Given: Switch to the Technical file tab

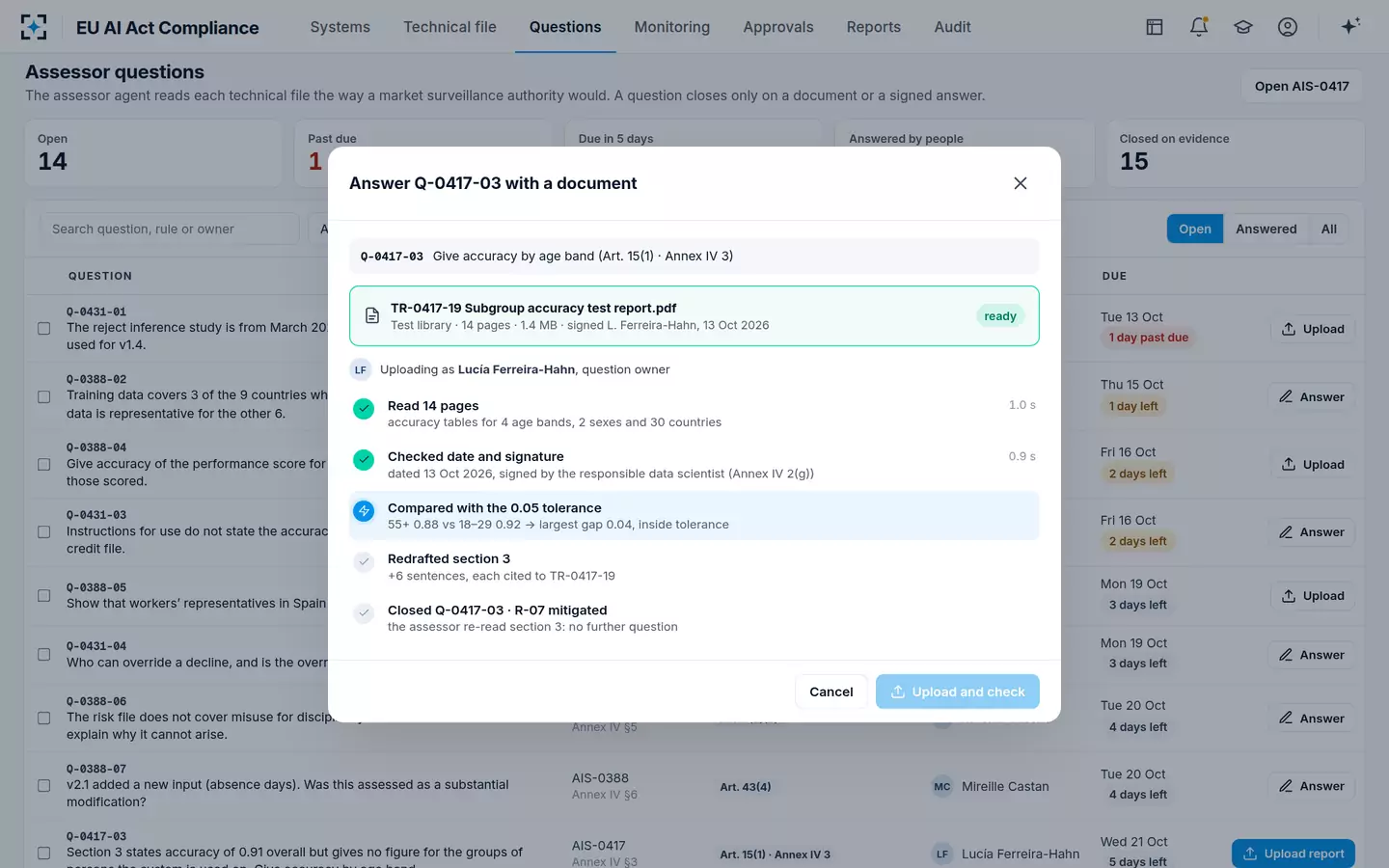Looking at the screenshot, I should [x=449, y=27].
